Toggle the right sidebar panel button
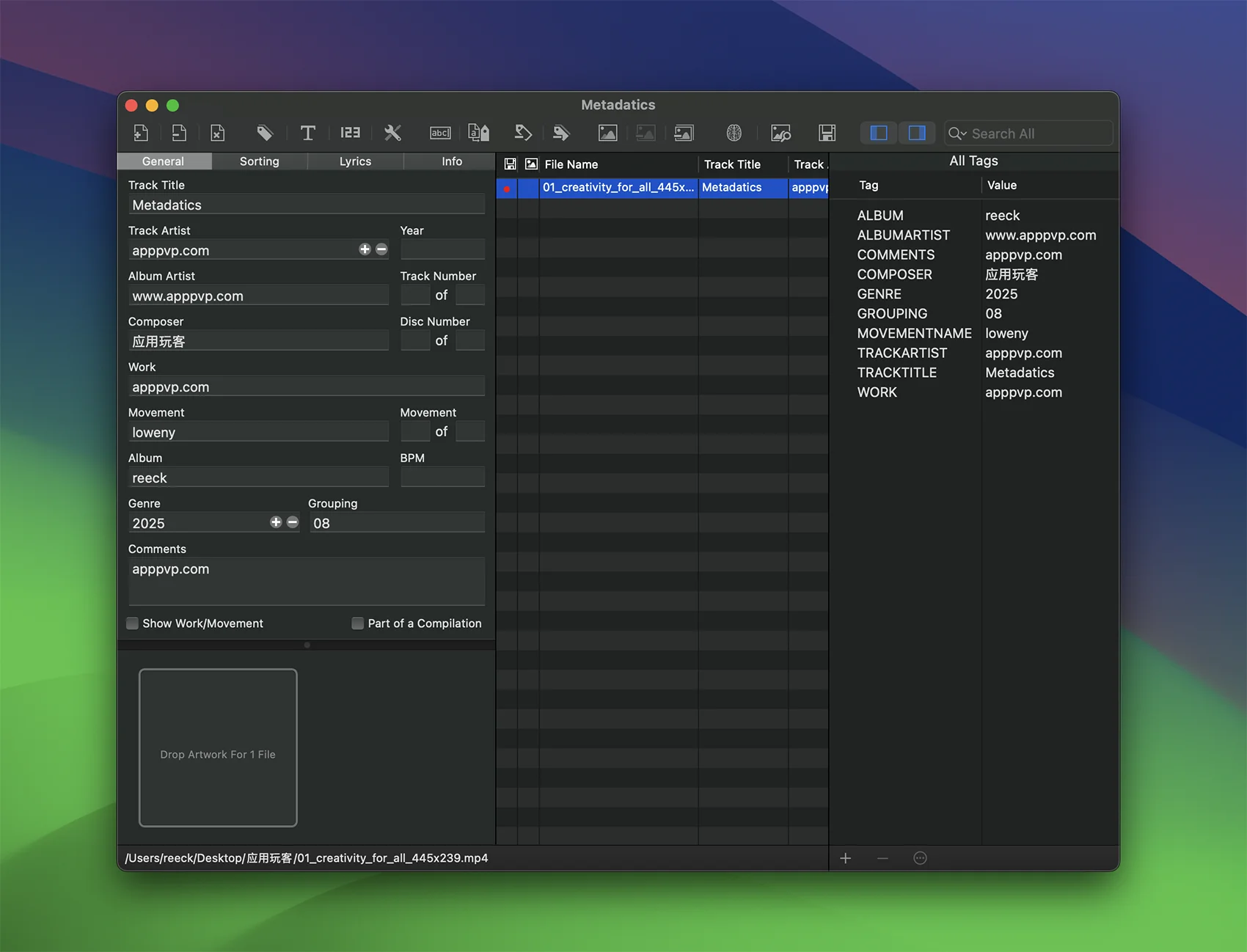The width and height of the screenshot is (1247, 952). [917, 133]
